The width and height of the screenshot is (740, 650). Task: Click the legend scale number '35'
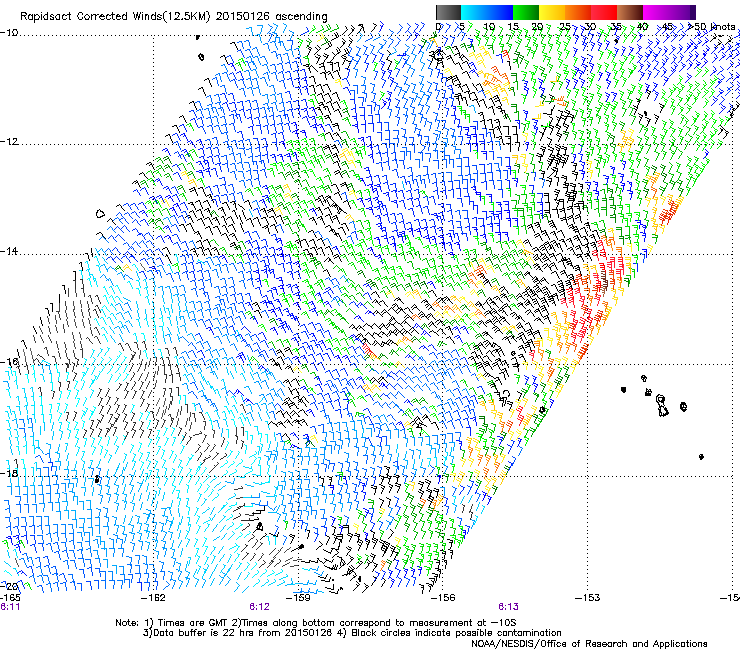pos(616,26)
